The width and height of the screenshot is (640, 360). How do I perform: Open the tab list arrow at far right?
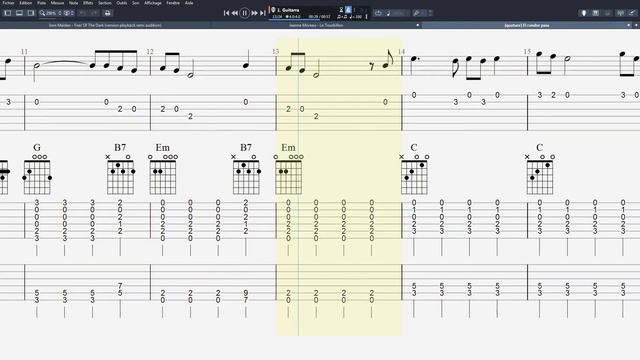[x=636, y=25]
